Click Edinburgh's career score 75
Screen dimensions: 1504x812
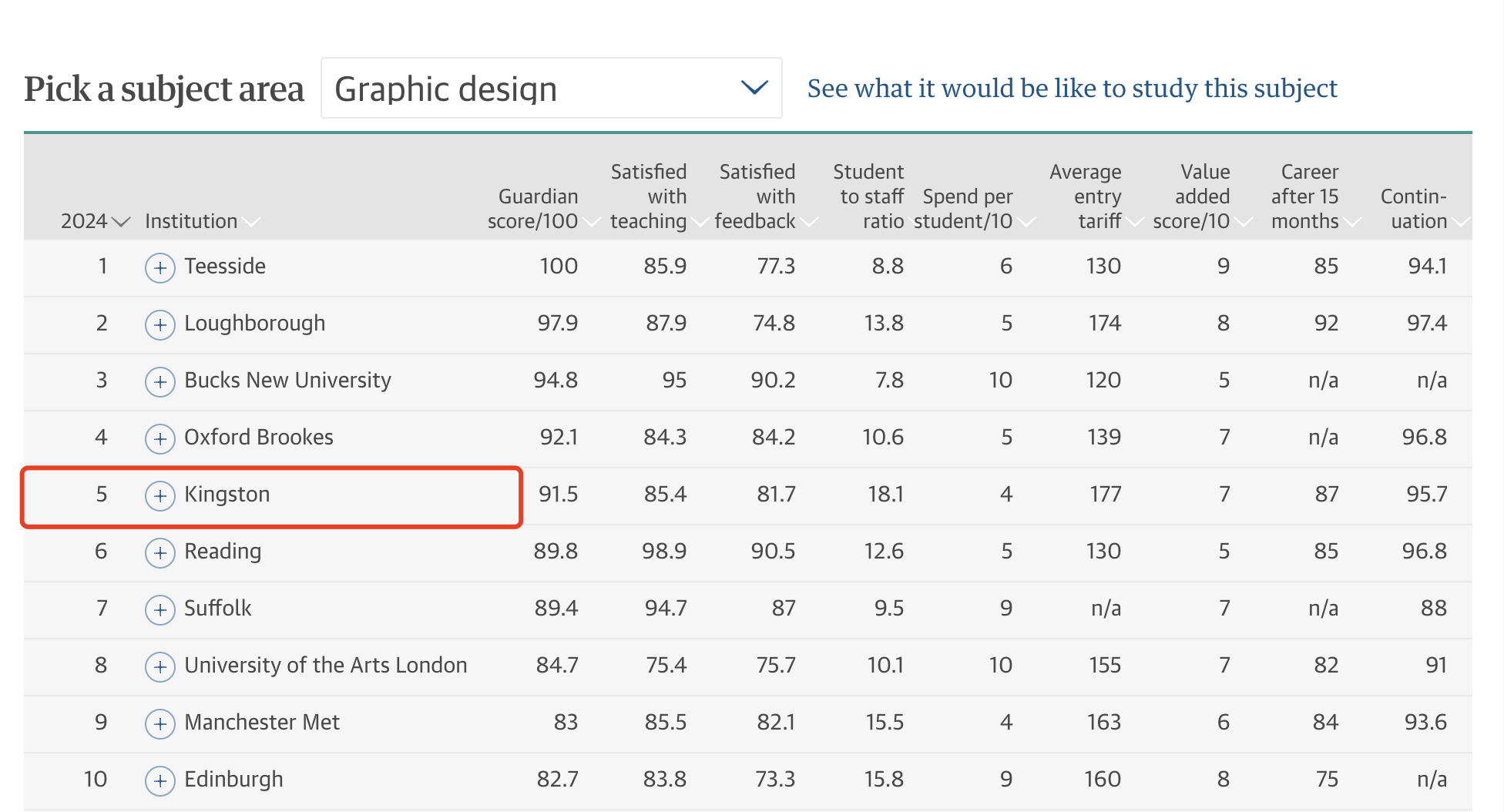point(1327,779)
